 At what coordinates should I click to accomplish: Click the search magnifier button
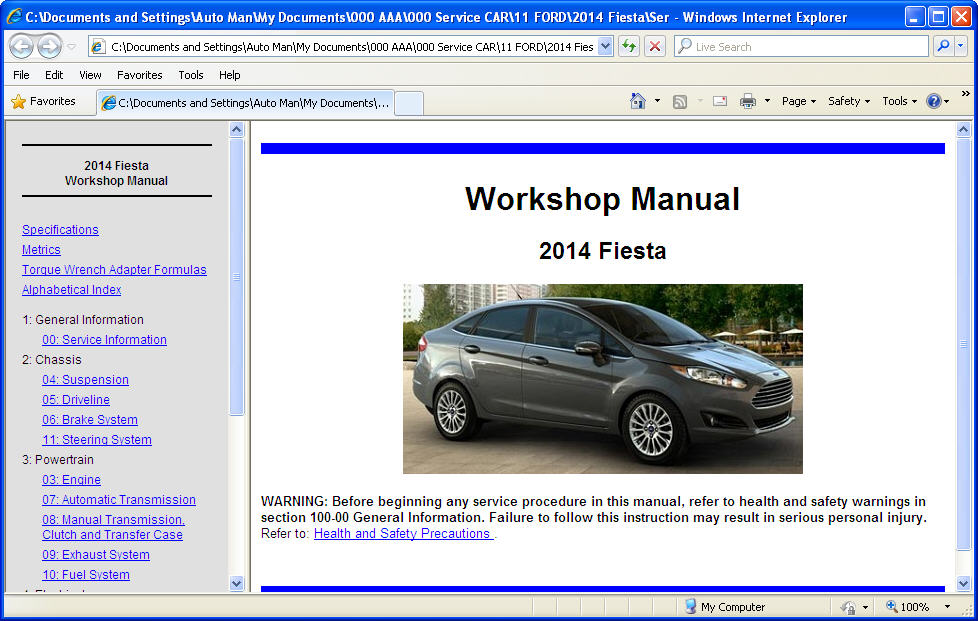click(942, 46)
